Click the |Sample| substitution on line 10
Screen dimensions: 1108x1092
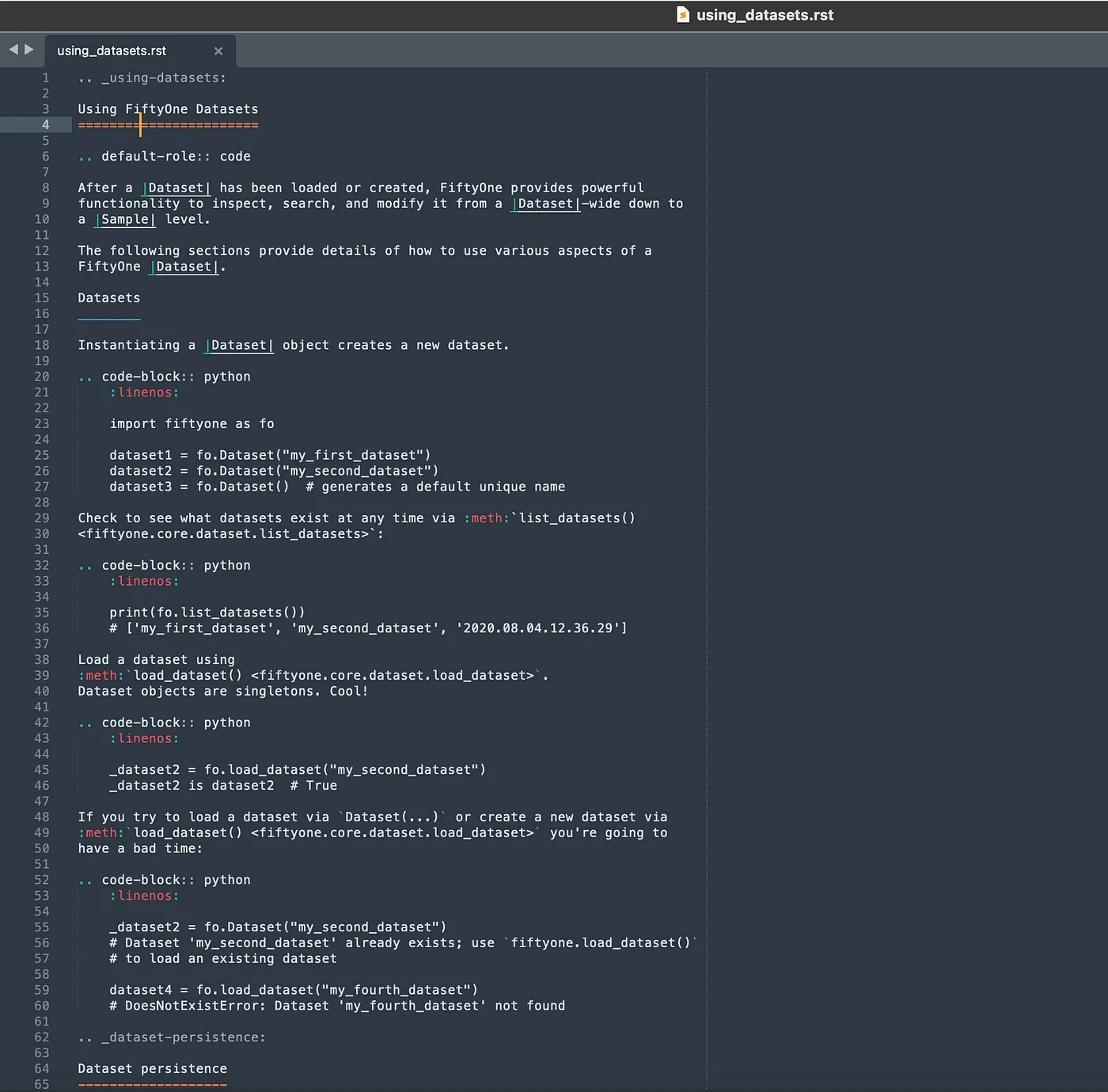pos(125,219)
